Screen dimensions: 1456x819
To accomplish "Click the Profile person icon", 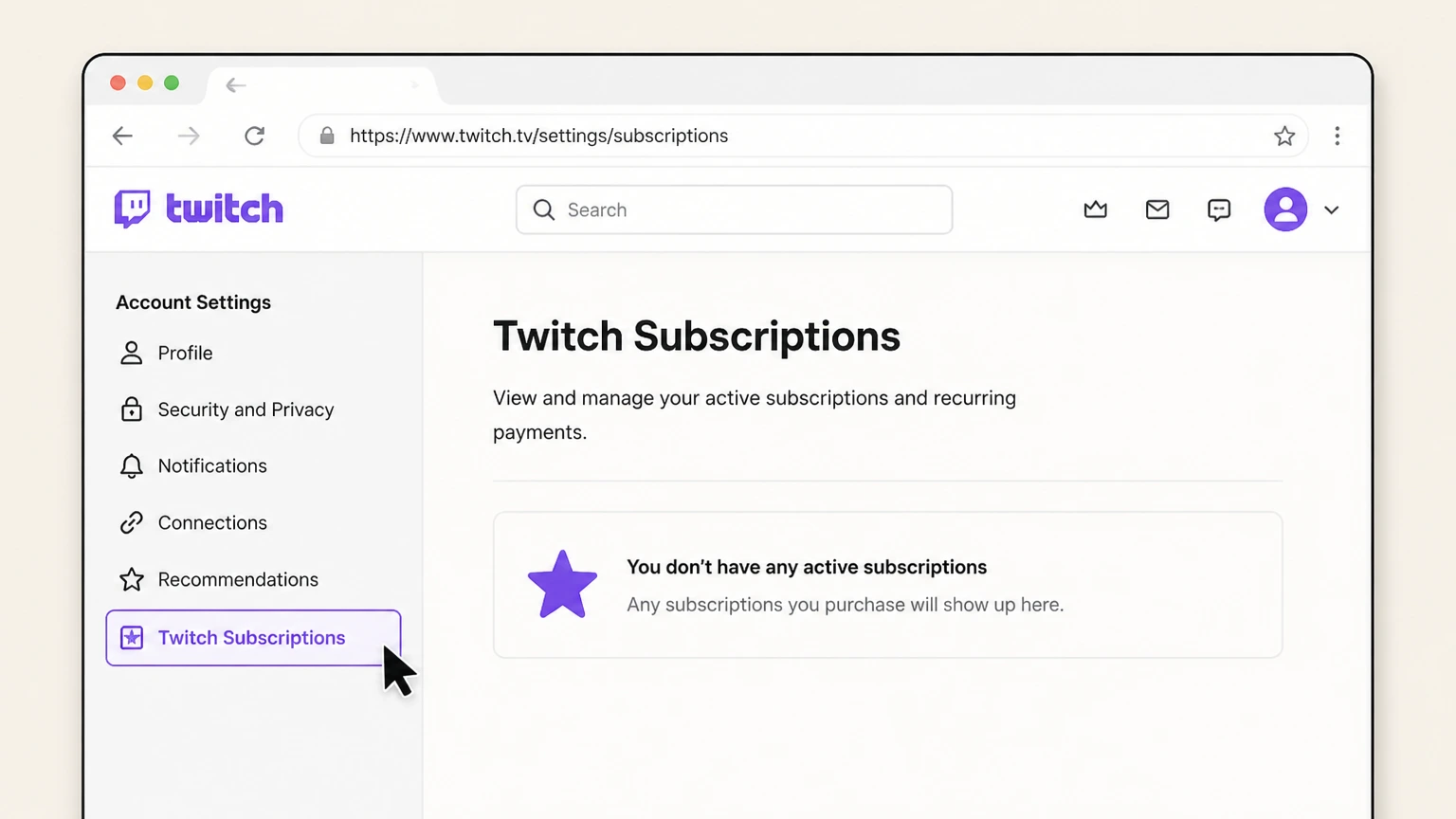I will coord(131,353).
